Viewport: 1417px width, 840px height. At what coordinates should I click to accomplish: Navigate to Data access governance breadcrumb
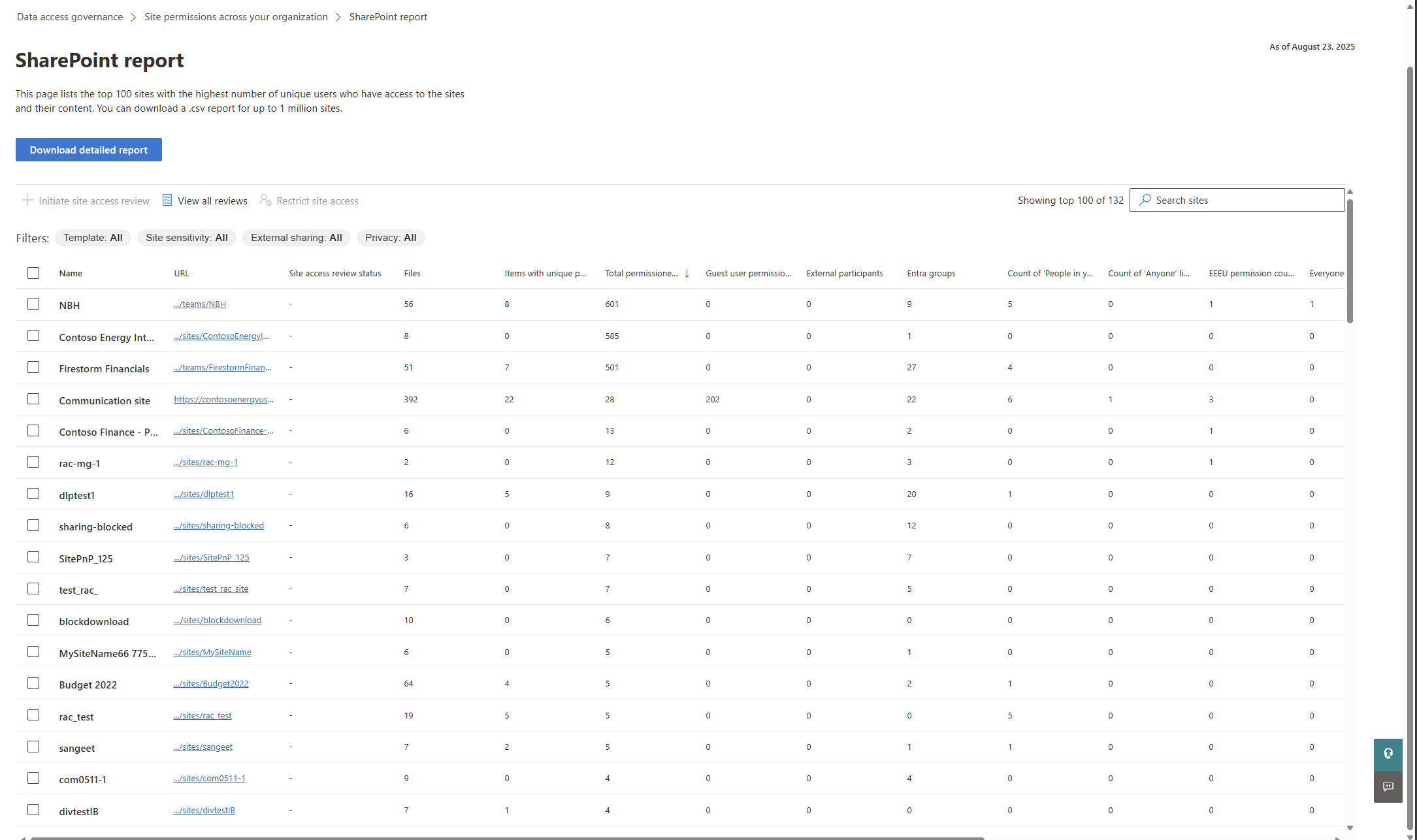(69, 16)
